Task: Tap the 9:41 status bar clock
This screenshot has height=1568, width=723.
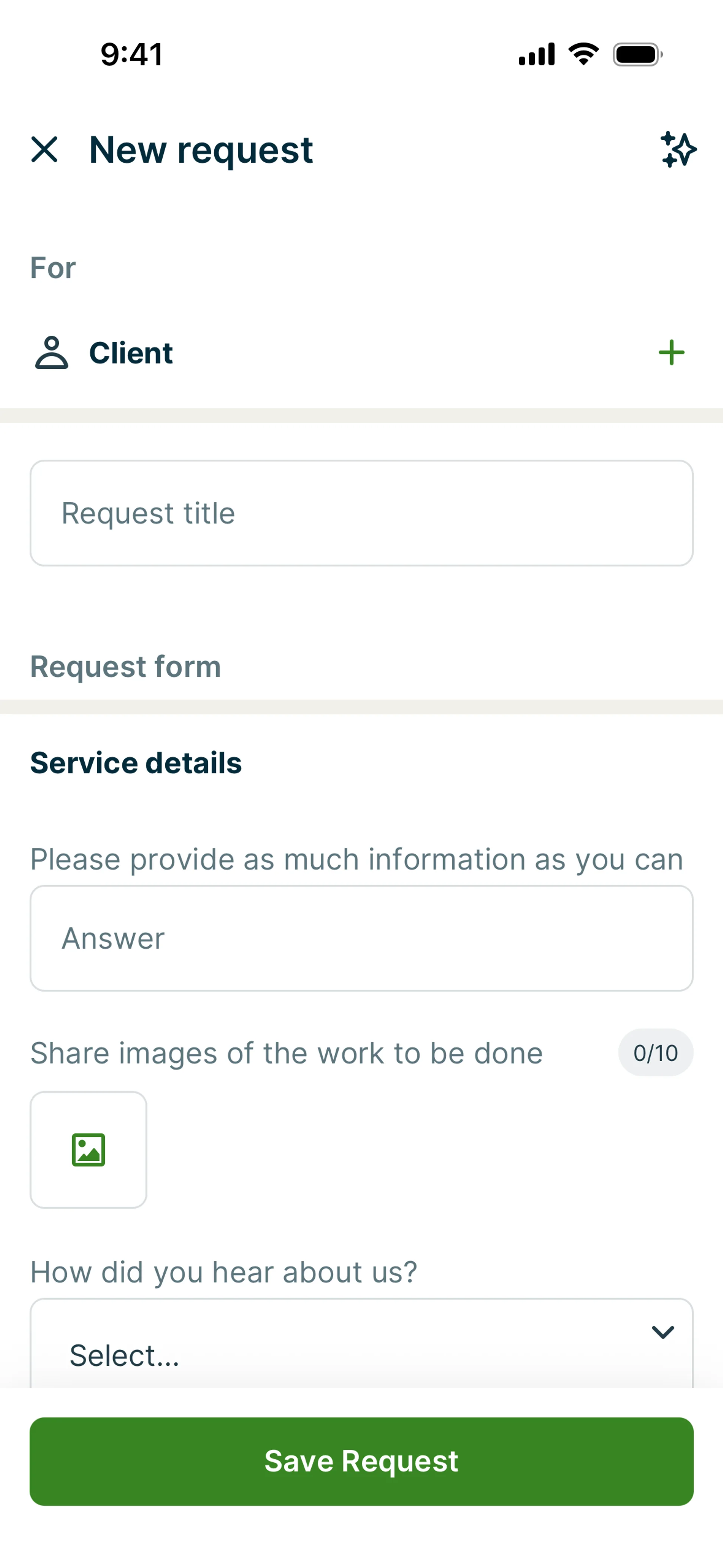Action: (x=131, y=54)
